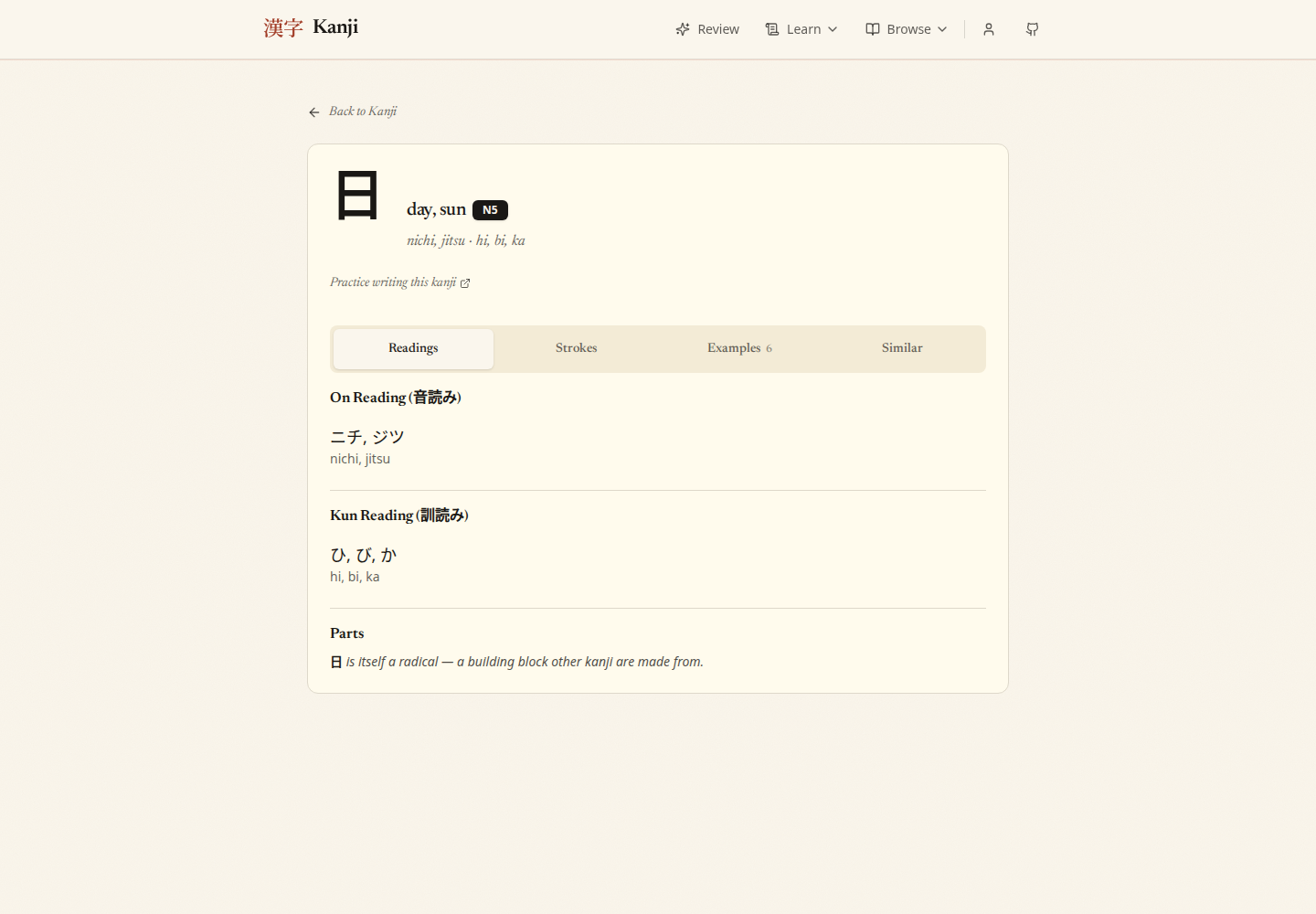This screenshot has width=1316, height=914.
Task: Click the 'day, sun' meaning text
Action: pos(436,209)
